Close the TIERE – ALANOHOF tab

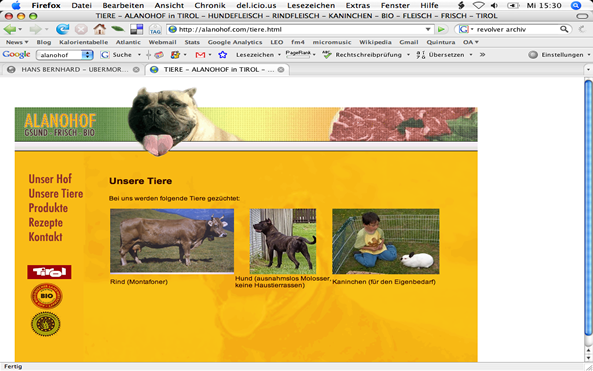tap(281, 70)
